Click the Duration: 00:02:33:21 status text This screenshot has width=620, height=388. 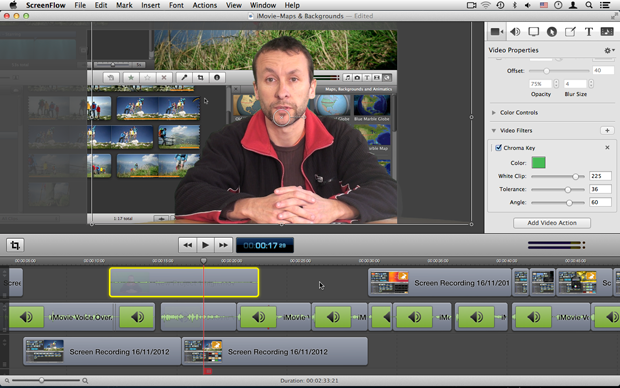[309, 380]
